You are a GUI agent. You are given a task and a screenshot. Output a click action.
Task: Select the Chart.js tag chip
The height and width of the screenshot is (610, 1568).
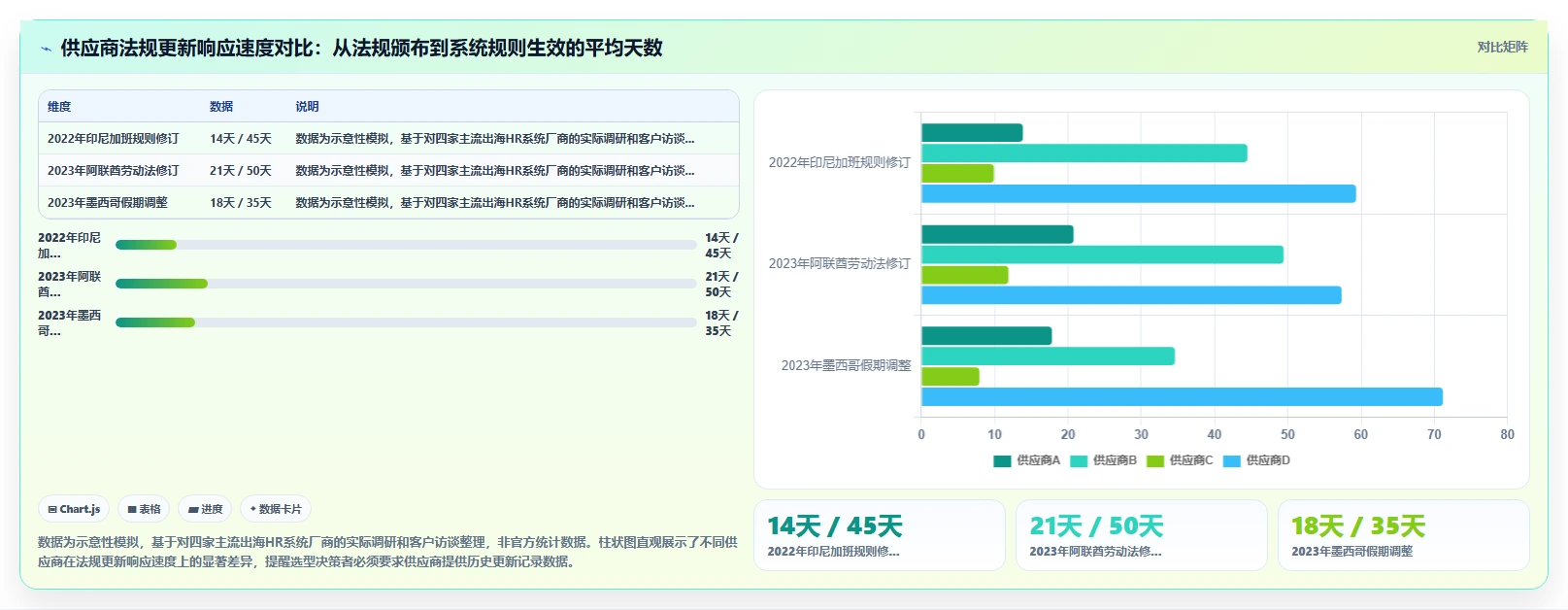coord(74,509)
